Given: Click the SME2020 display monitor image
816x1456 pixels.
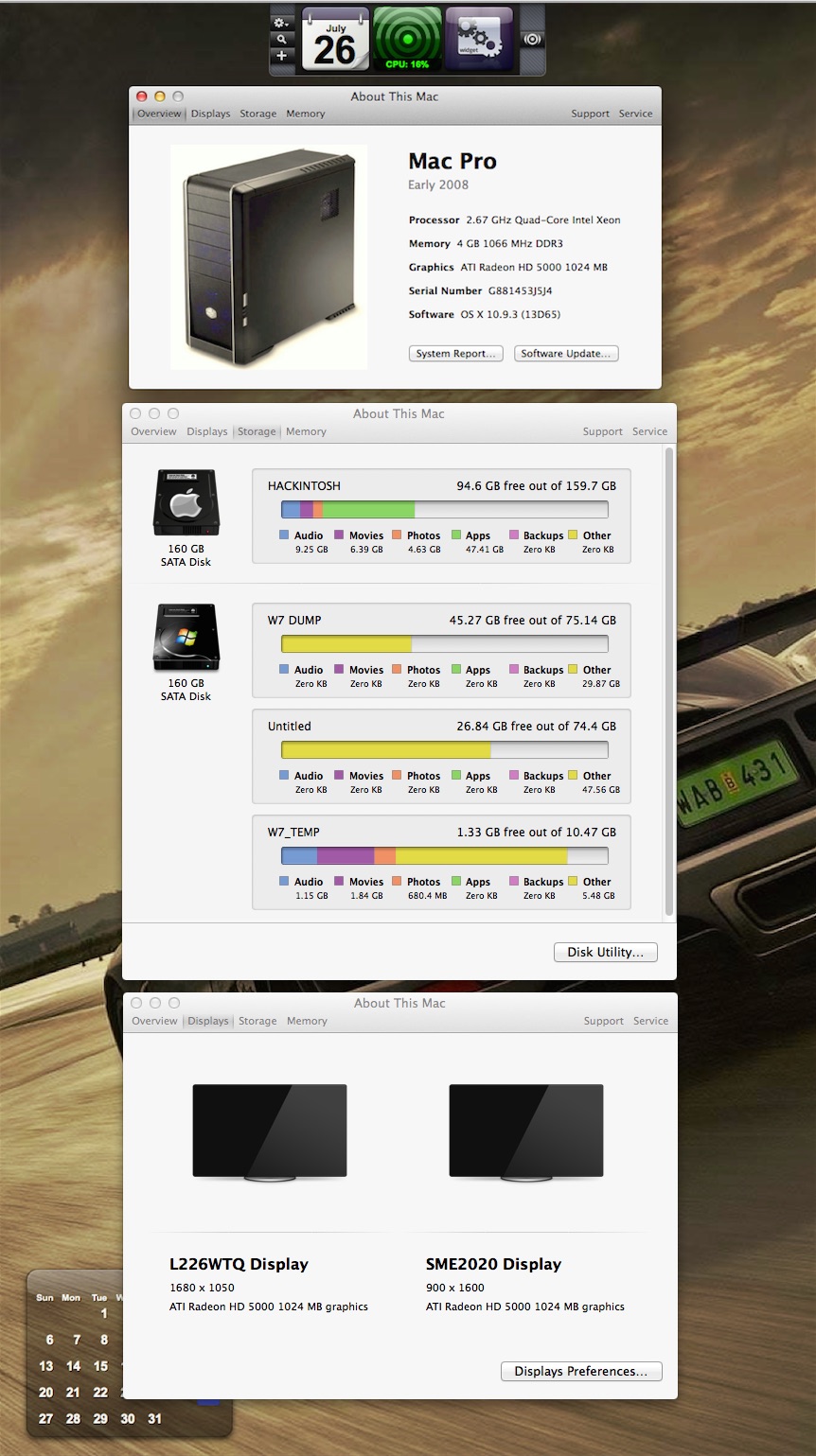Looking at the screenshot, I should tap(526, 1132).
